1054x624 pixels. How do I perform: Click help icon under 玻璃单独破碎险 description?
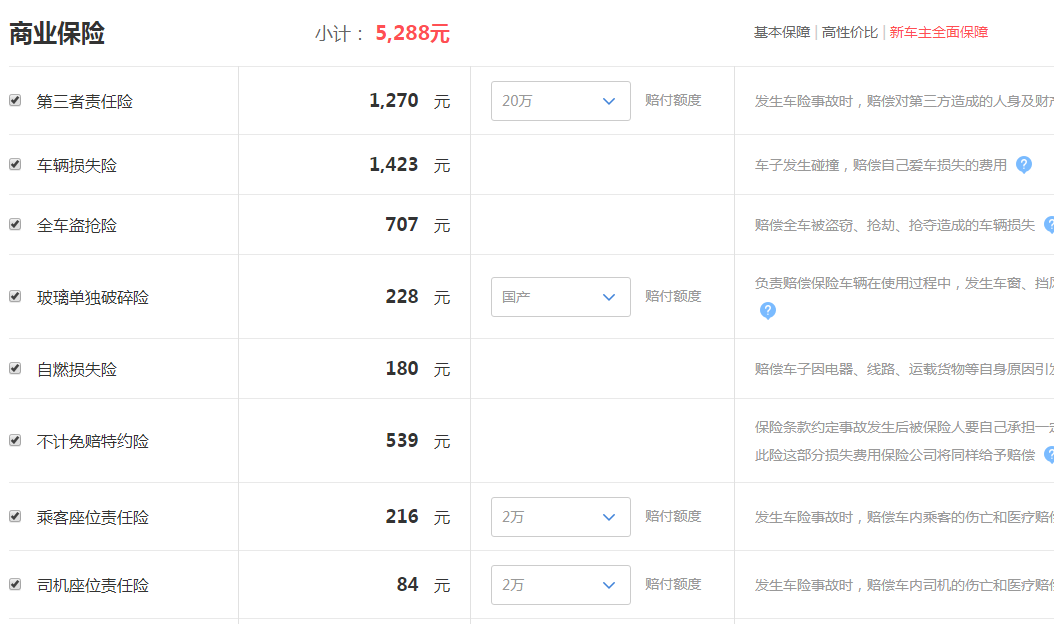click(767, 311)
